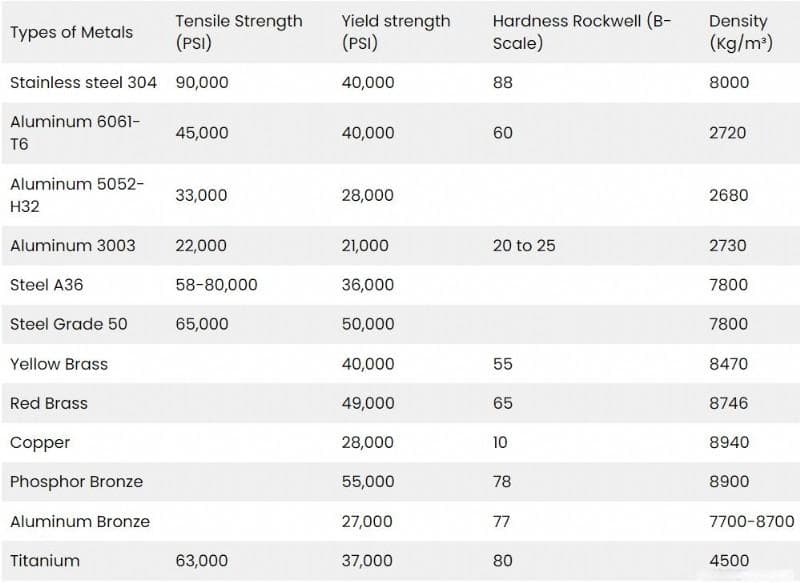Viewport: 800px width, 583px height.
Task: Click the Yield strength (PSI) header
Action: tap(396, 32)
